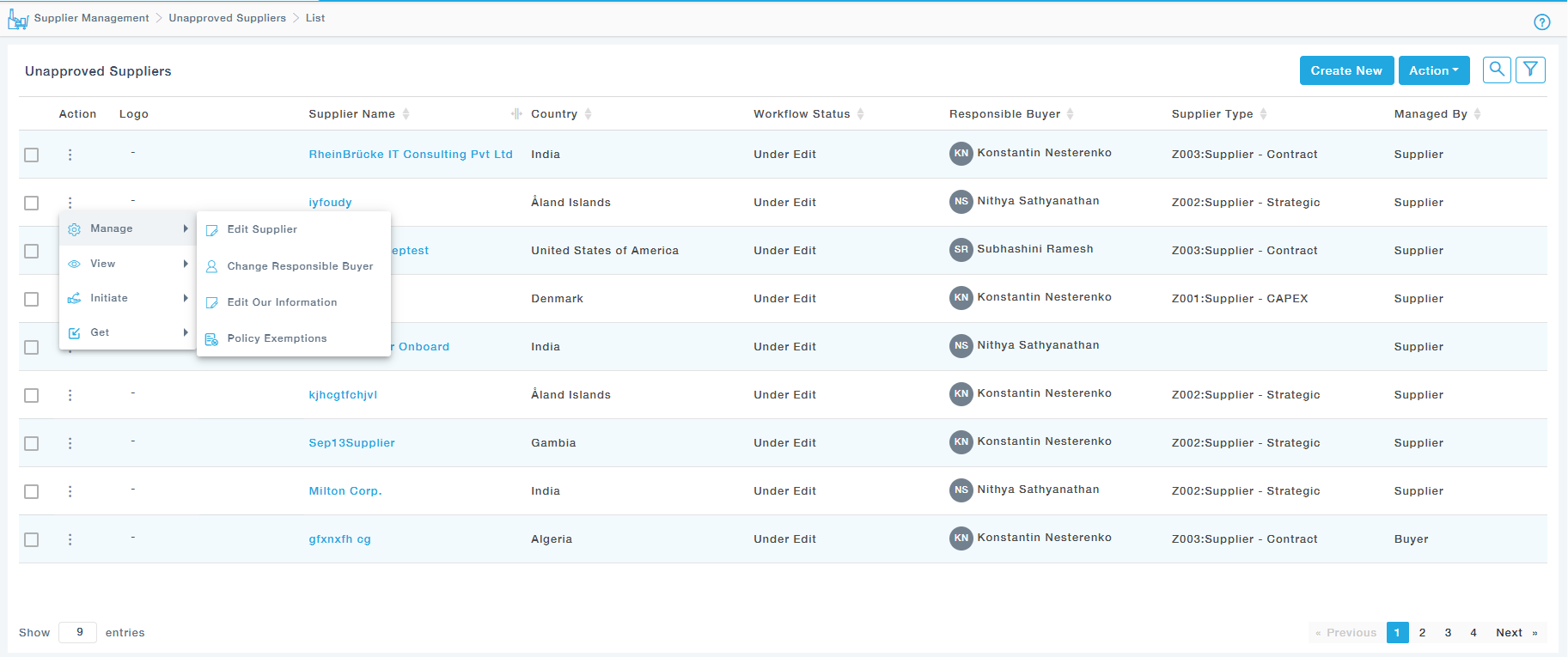Expand the View submenu in context menu
Image resolution: width=1568 pixels, height=657 pixels.
(x=127, y=264)
